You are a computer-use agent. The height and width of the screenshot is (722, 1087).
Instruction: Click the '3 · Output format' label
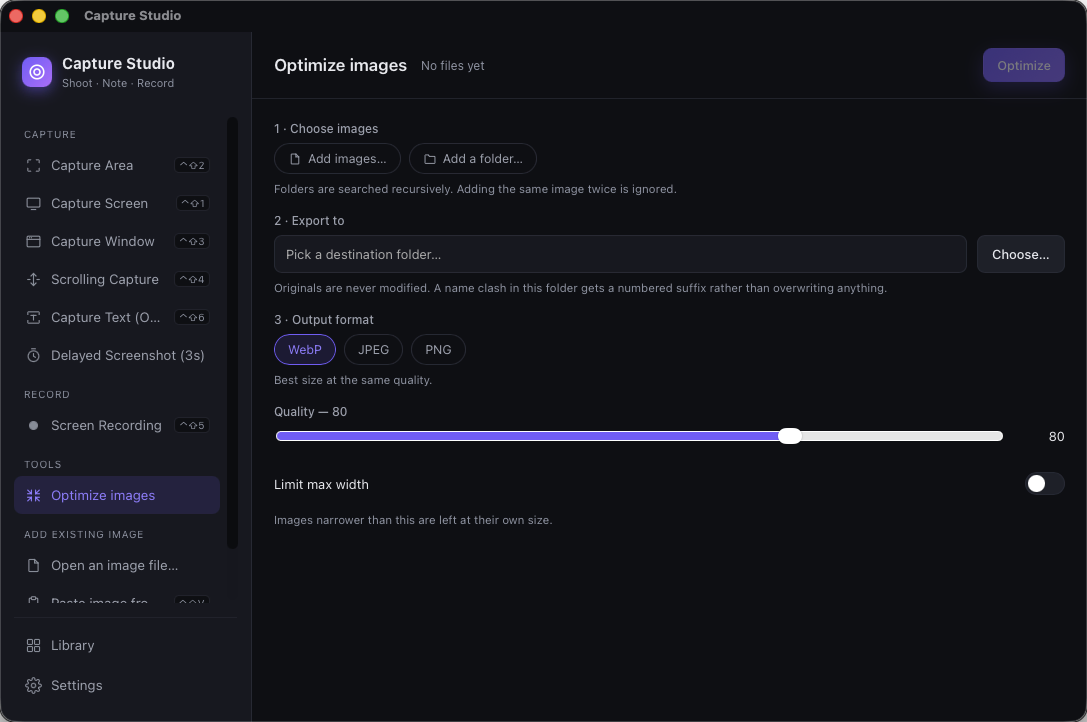(324, 320)
